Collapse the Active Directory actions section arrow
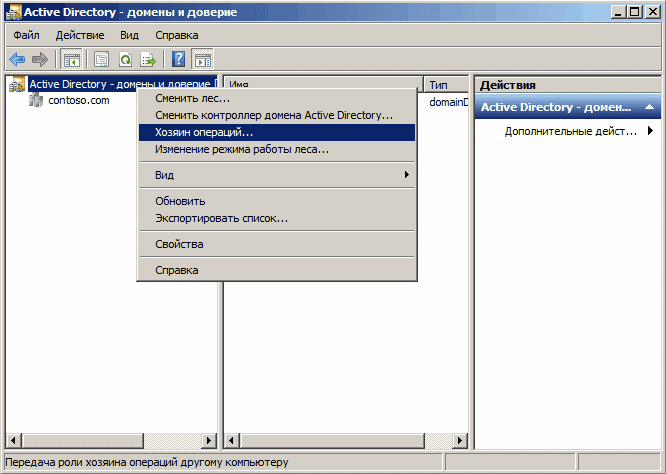Image resolution: width=666 pixels, height=474 pixels. click(x=649, y=107)
